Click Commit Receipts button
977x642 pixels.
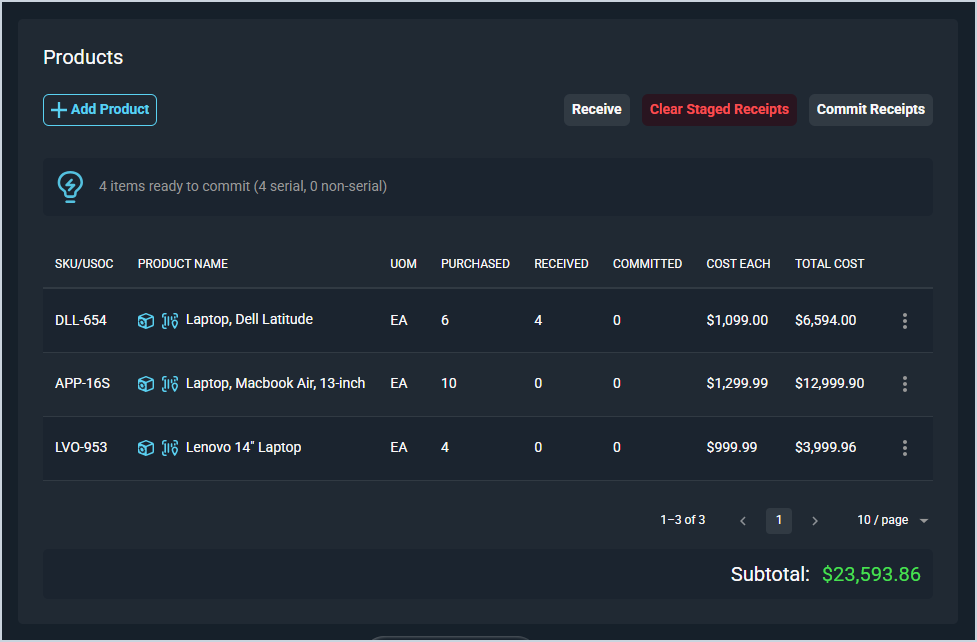(870, 110)
